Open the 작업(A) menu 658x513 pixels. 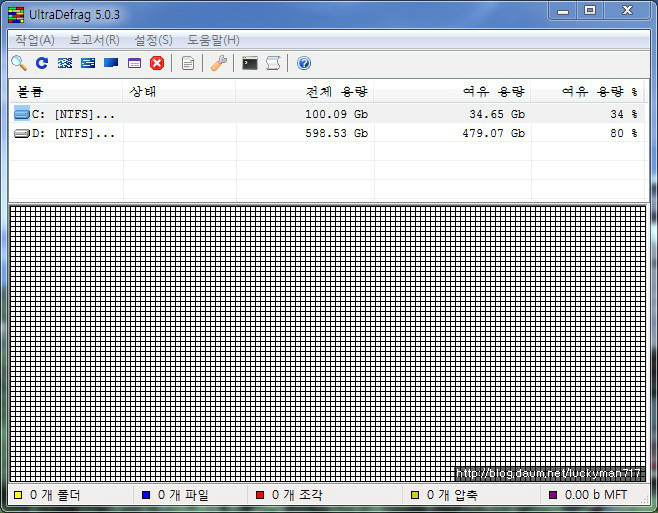(35, 40)
